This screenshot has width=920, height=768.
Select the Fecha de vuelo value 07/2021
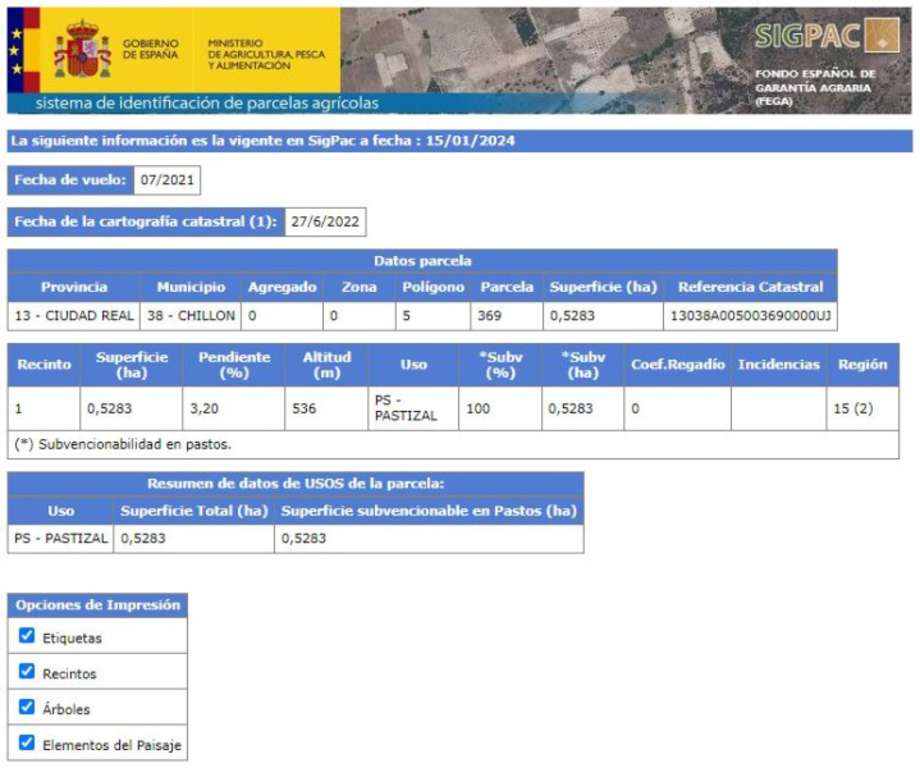(x=166, y=181)
